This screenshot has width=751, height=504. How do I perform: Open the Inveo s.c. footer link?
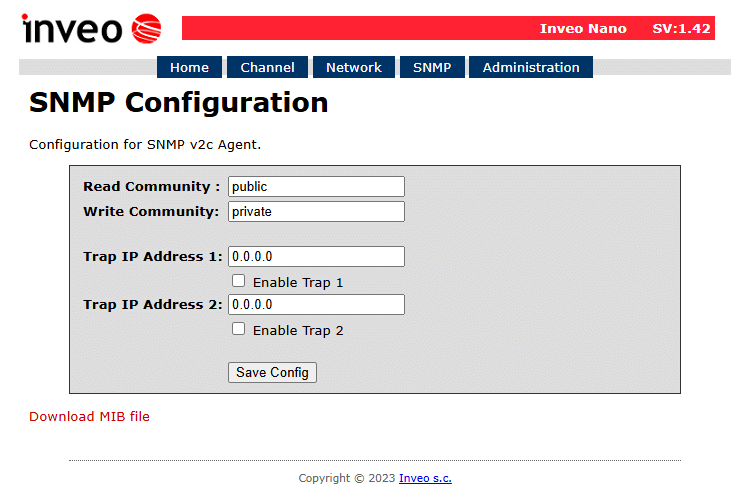tap(425, 478)
